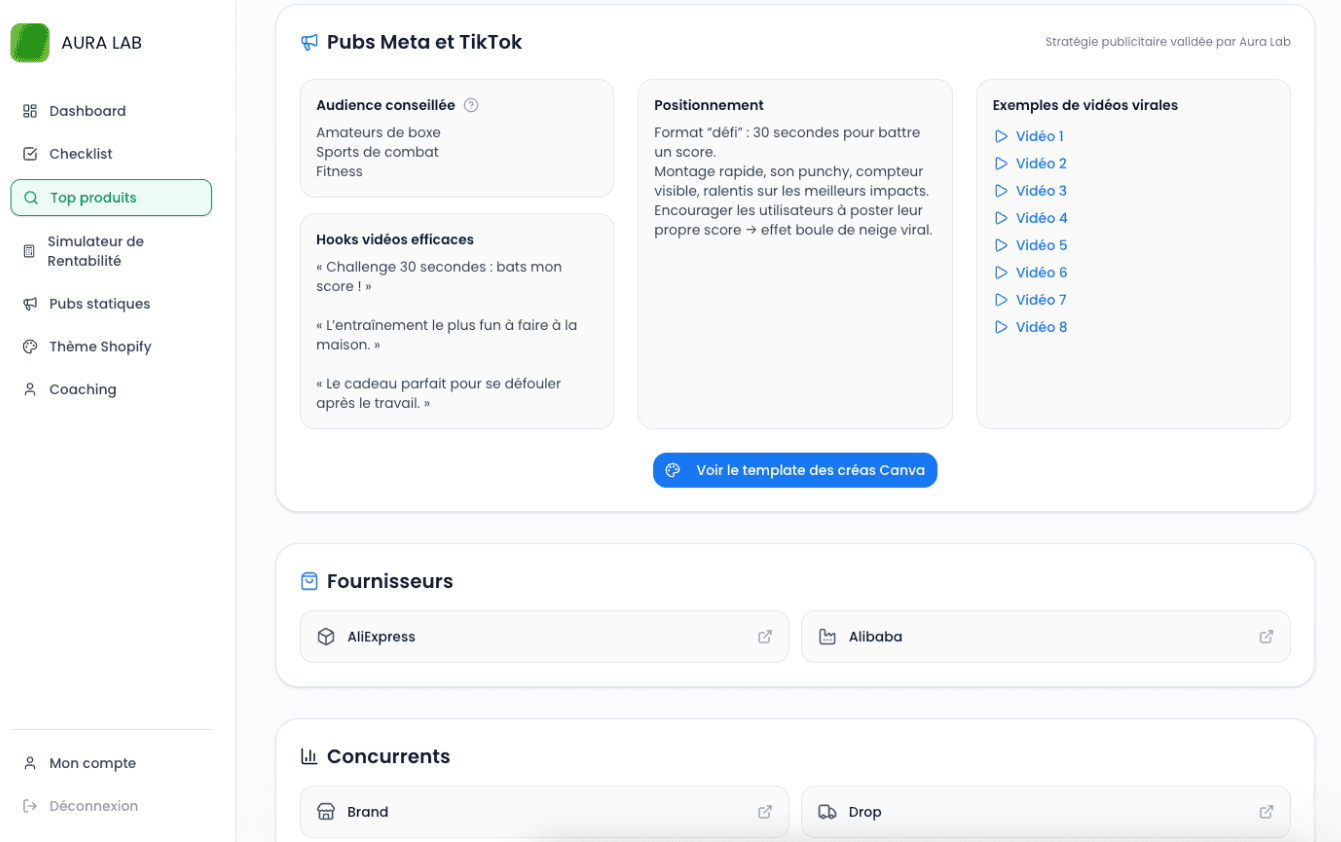The width and height of the screenshot is (1341, 842).
Task: Open Mon compte settings
Action: (x=92, y=763)
